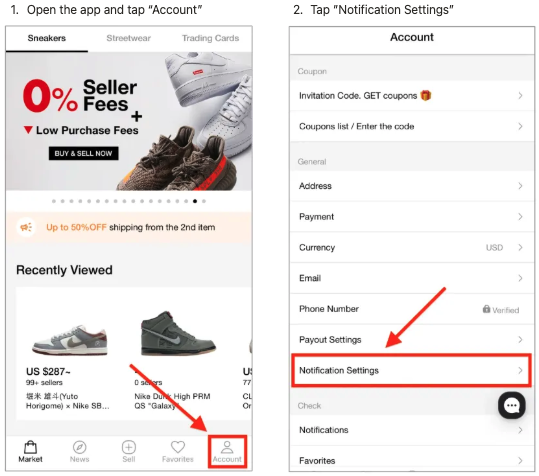Viewport: 539px width, 476px height.
Task: Switch to the Streetwear tab
Action: 129,38
